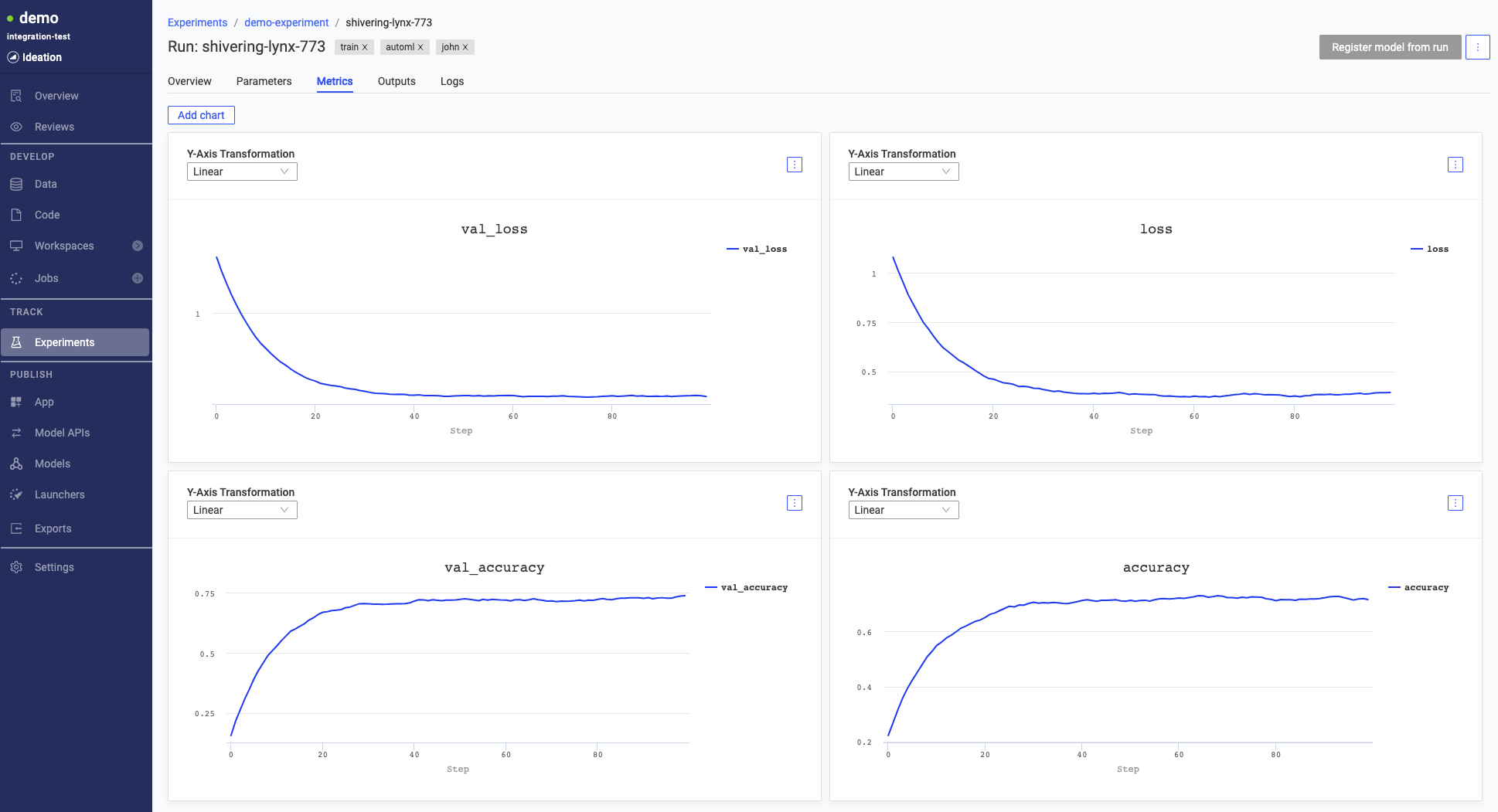This screenshot has height=812, width=1498.
Task: Click Register model from run
Action: [1390, 47]
